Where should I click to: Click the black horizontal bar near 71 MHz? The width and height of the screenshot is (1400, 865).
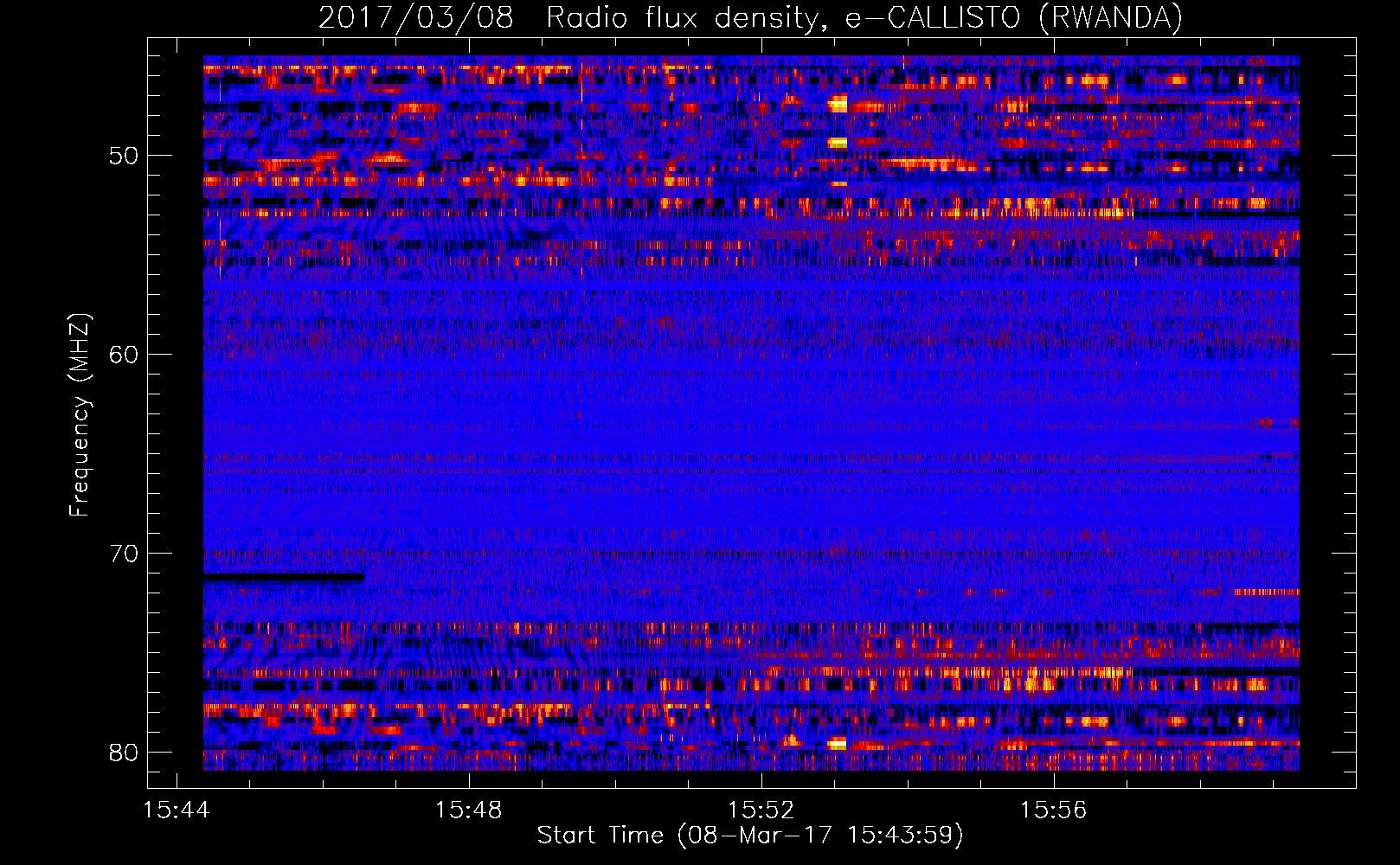[x=284, y=577]
